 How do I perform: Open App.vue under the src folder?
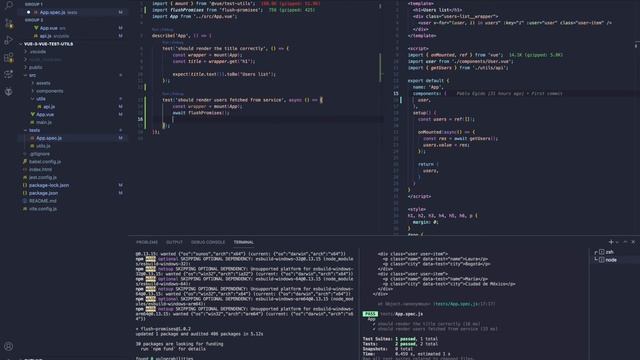(x=45, y=115)
